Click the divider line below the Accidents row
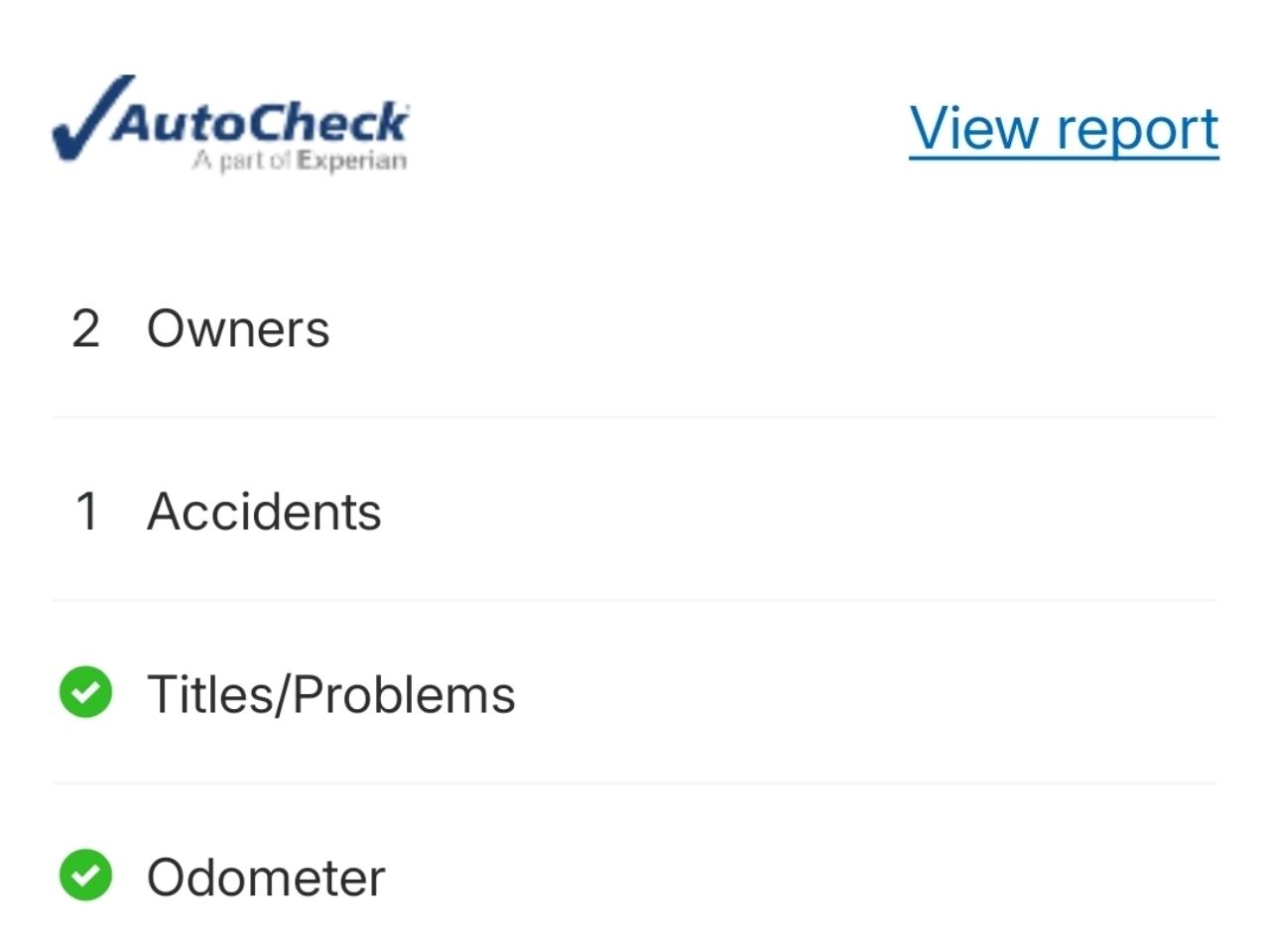The image size is (1270, 952). pos(635,600)
